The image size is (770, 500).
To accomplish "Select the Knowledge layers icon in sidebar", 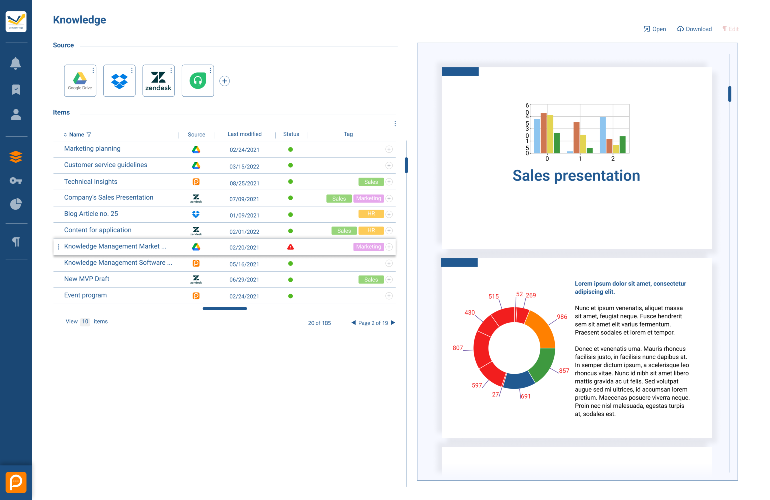I will pos(16,157).
